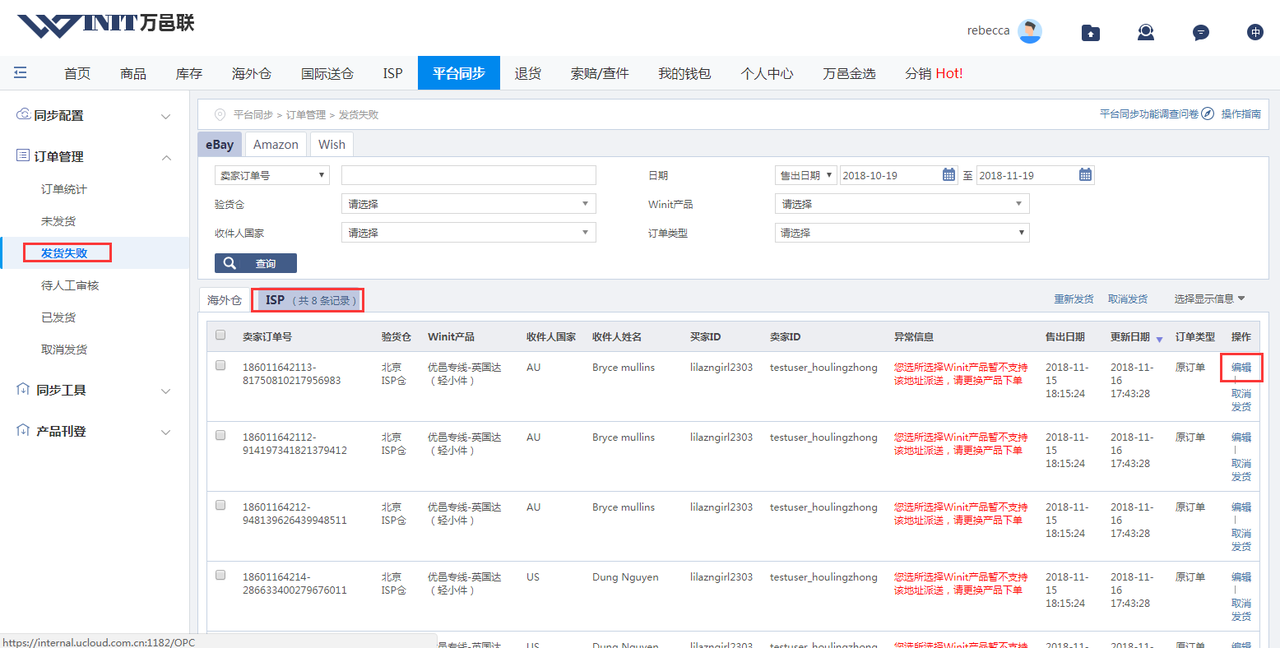Viewport: 1280px width, 648px height.
Task: Open the 商品 nav menu
Action: [133, 73]
